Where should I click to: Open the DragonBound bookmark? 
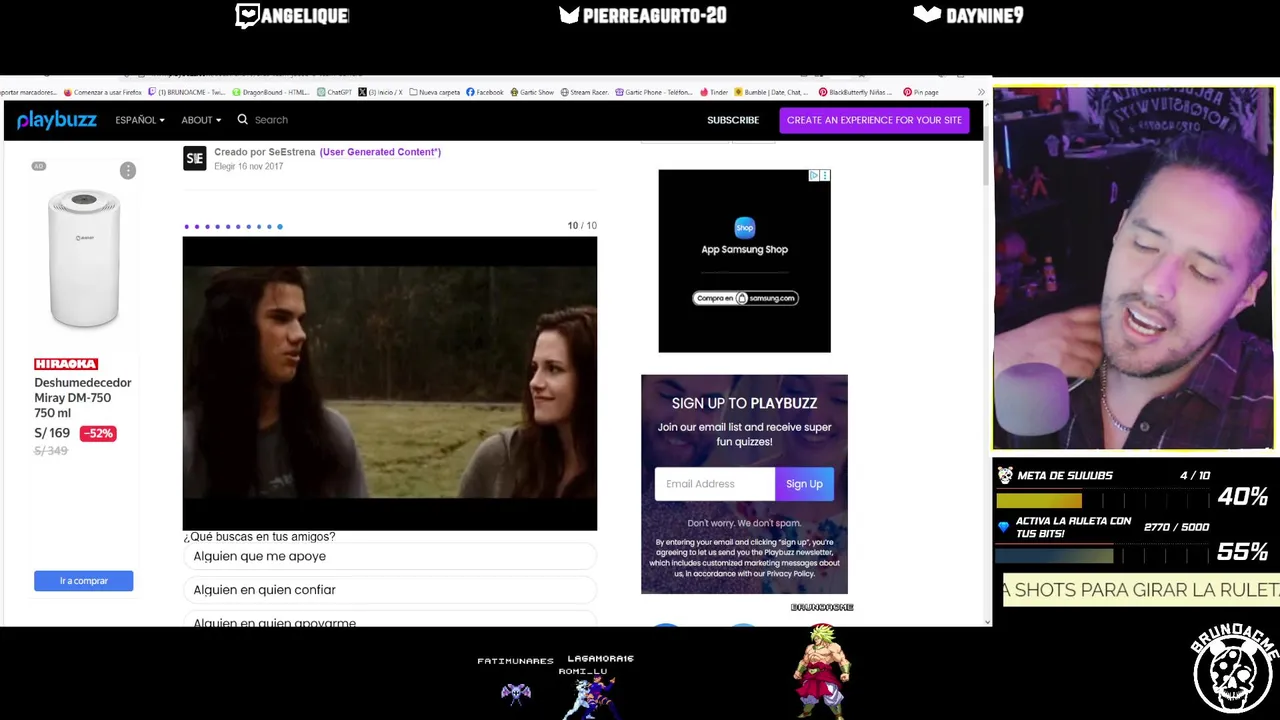(x=271, y=92)
